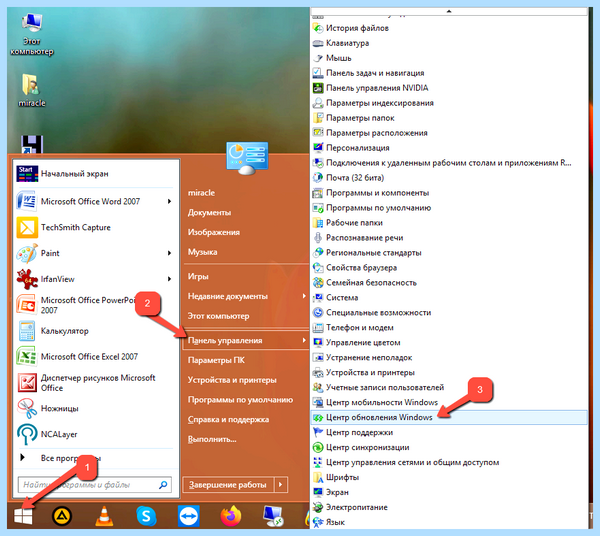Select Центр обновления Windows
600x536 pixels.
[x=449, y=417]
